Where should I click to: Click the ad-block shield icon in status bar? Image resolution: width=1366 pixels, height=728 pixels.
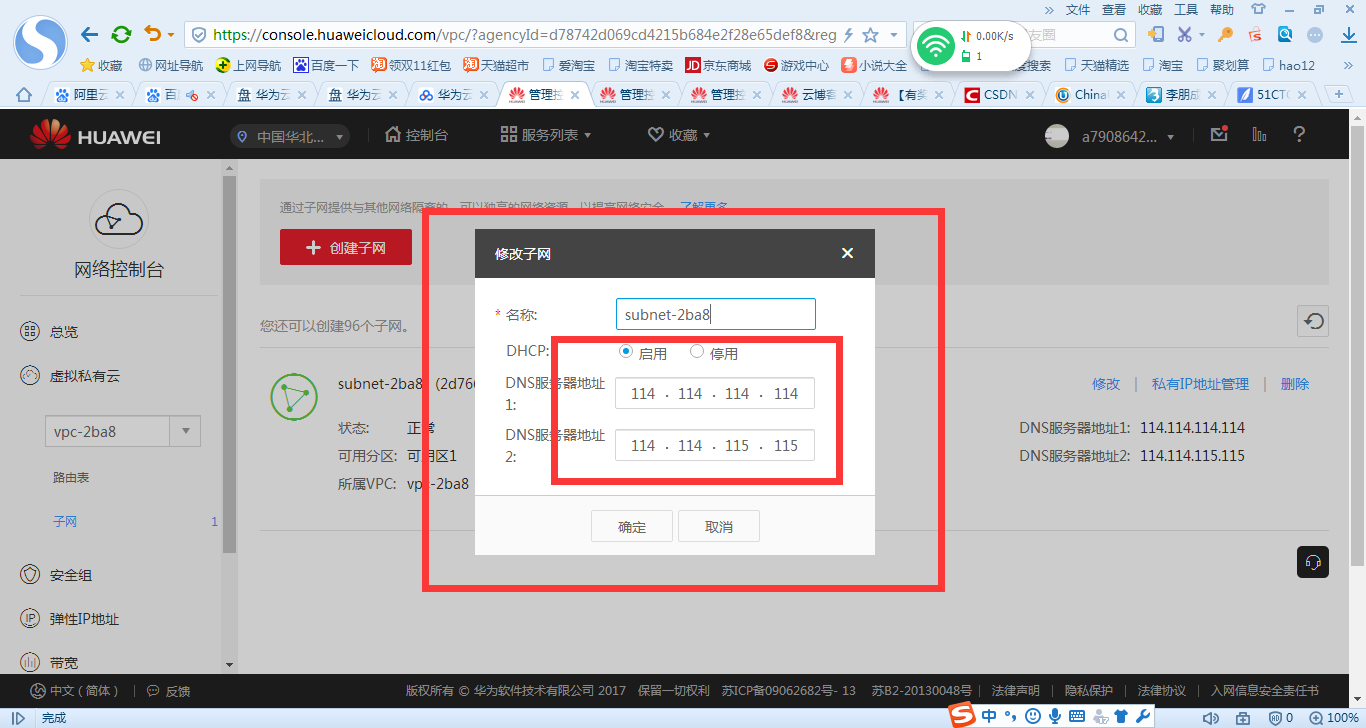(1276, 718)
